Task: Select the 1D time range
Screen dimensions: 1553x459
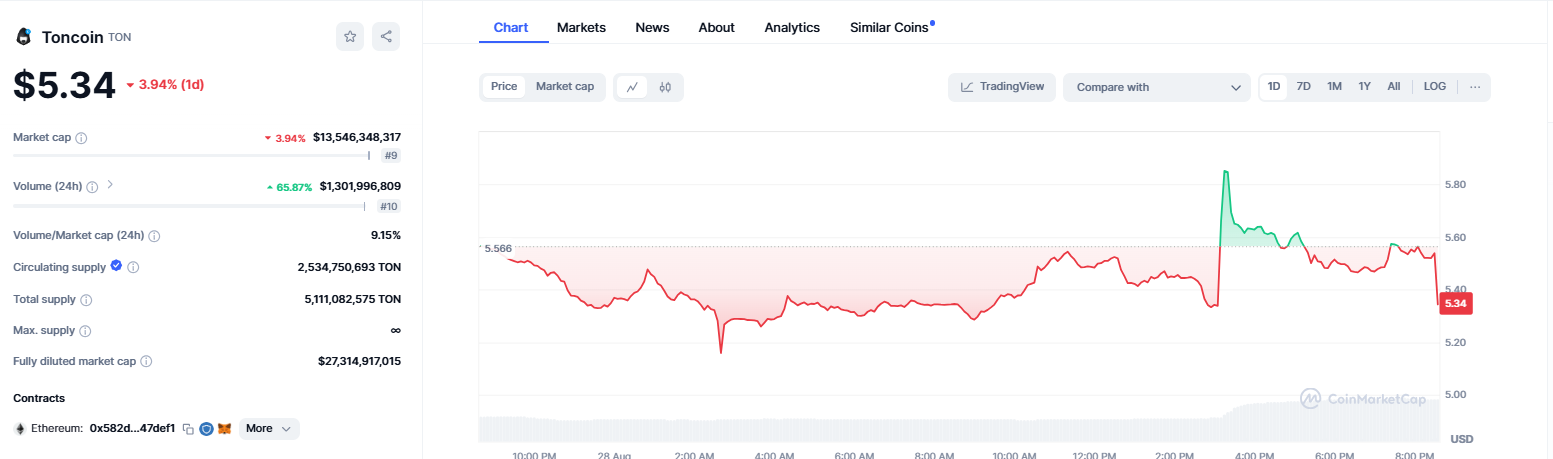Action: [x=1274, y=87]
